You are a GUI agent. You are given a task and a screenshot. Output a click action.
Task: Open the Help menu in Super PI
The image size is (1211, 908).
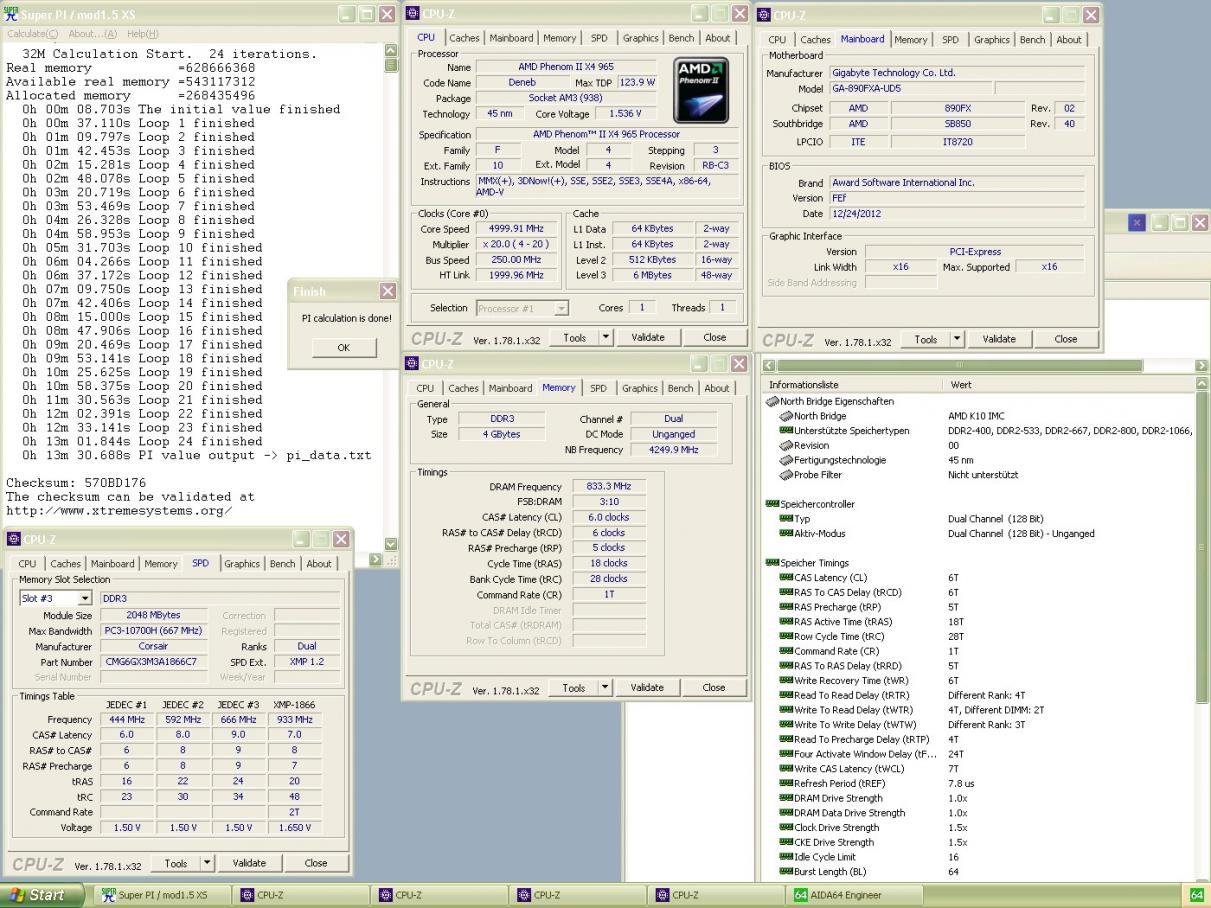click(x=143, y=34)
